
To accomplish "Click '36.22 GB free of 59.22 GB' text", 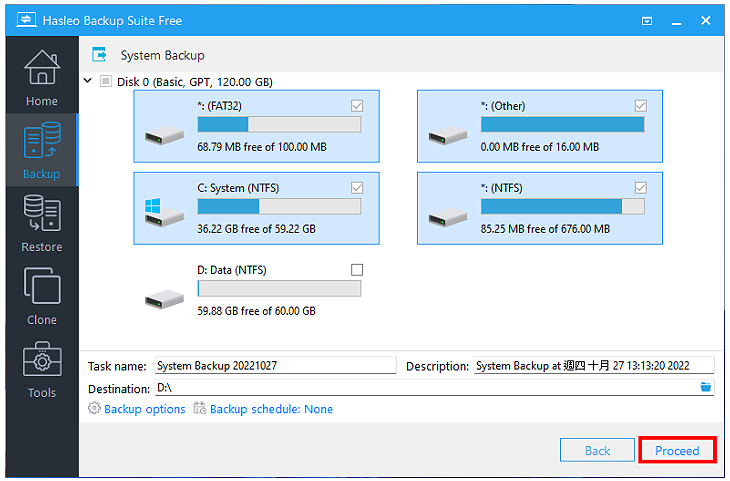I will click(x=256, y=229).
